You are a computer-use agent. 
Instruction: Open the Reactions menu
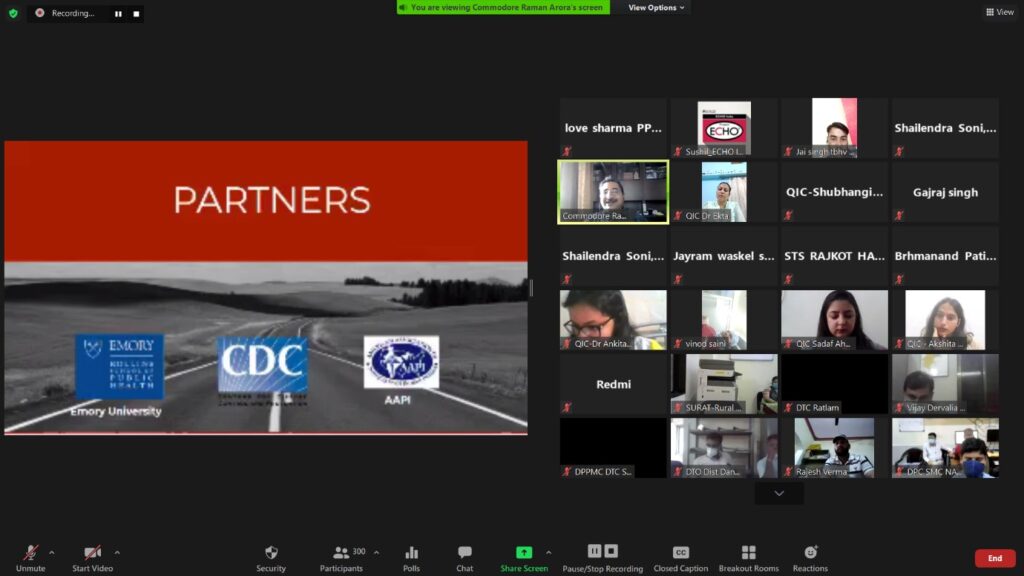810,553
